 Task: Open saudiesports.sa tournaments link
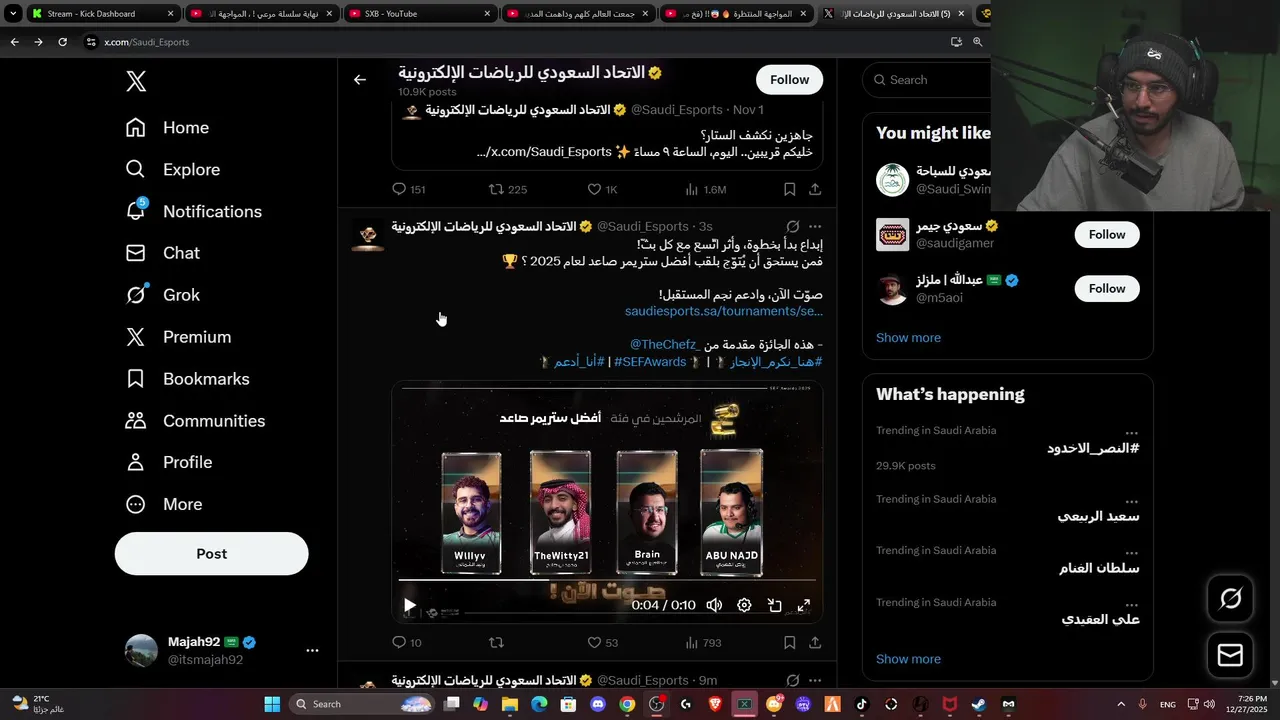pyautogui.click(x=724, y=311)
